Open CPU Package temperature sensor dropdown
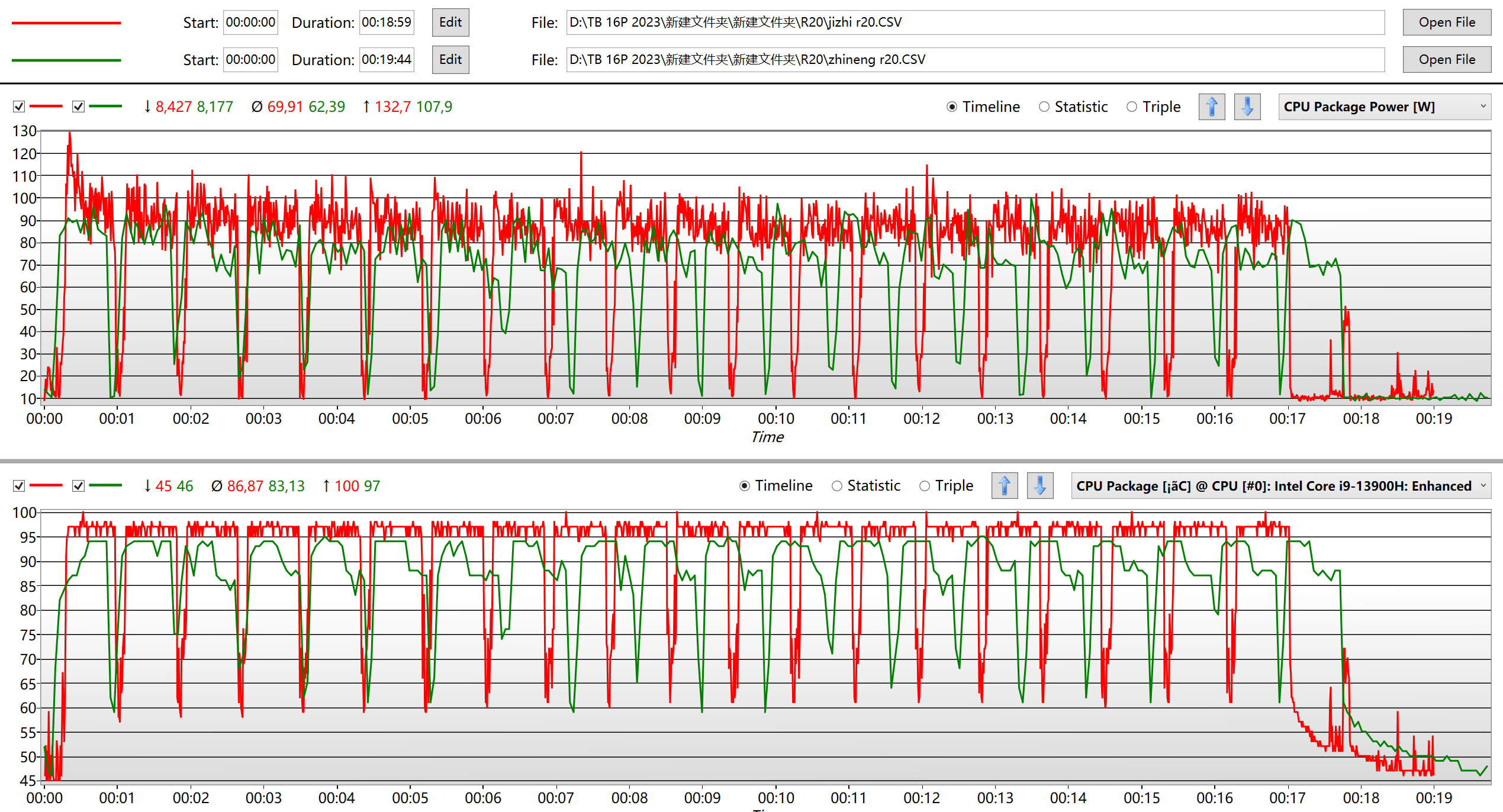 pos(1280,486)
